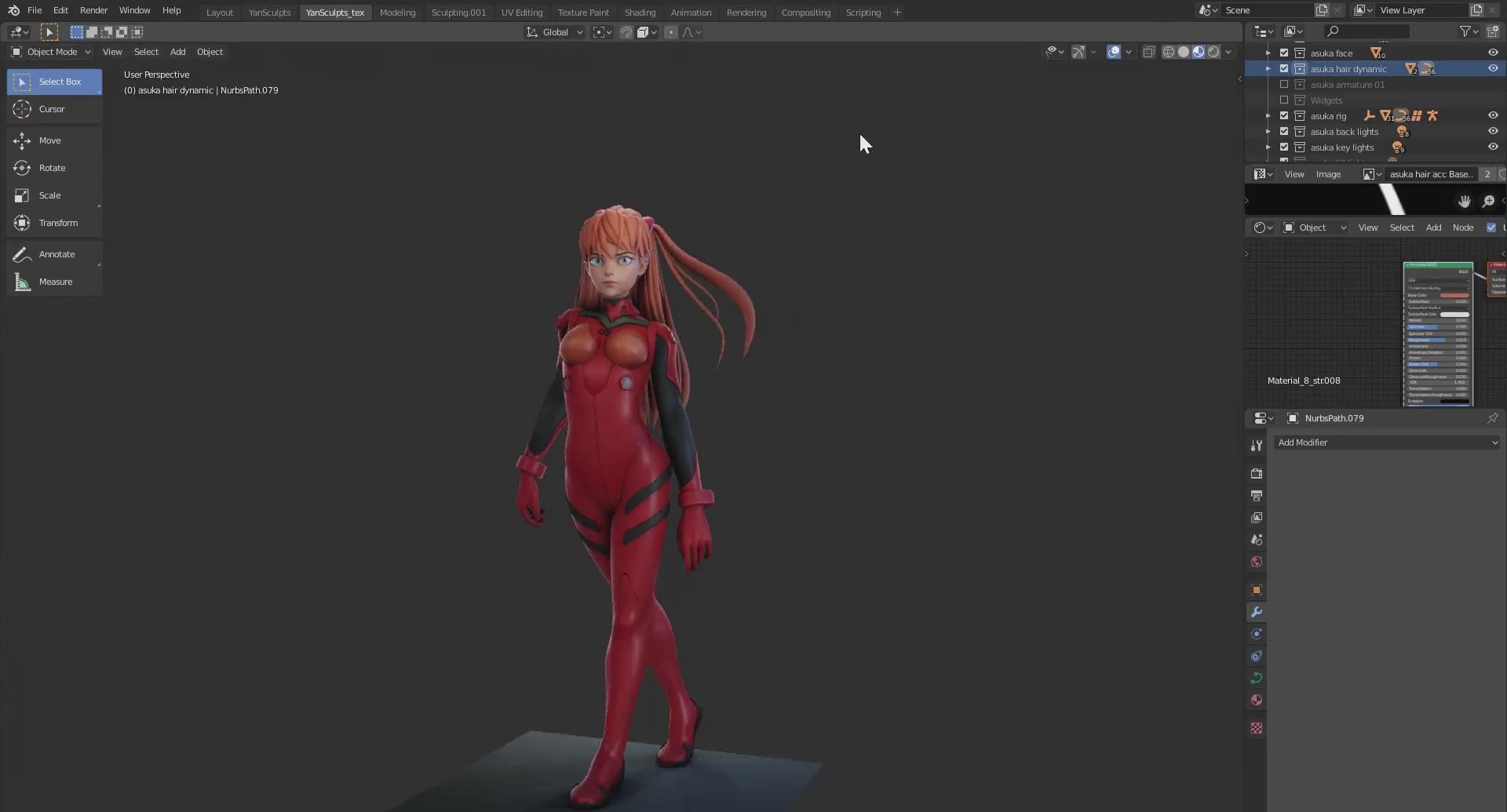
Task: Enable the Widgets collection checkbox
Action: pyautogui.click(x=1284, y=100)
